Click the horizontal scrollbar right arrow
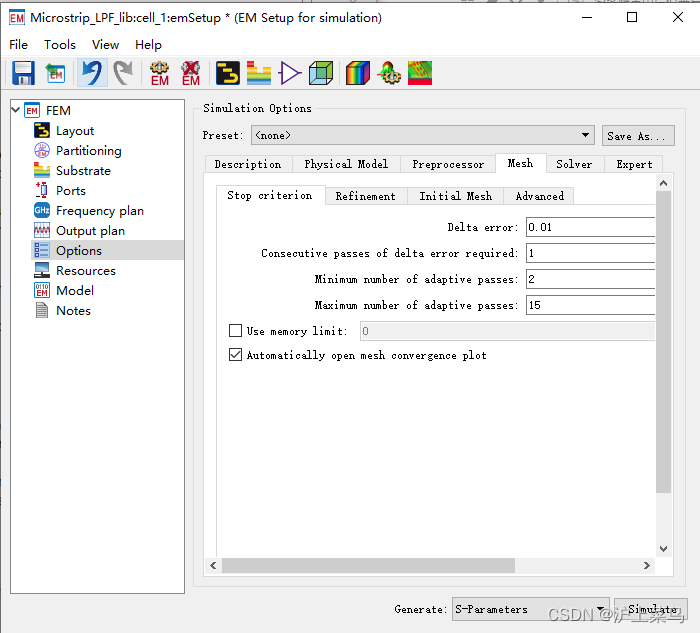Viewport: 700px width, 633px height. coord(646,565)
